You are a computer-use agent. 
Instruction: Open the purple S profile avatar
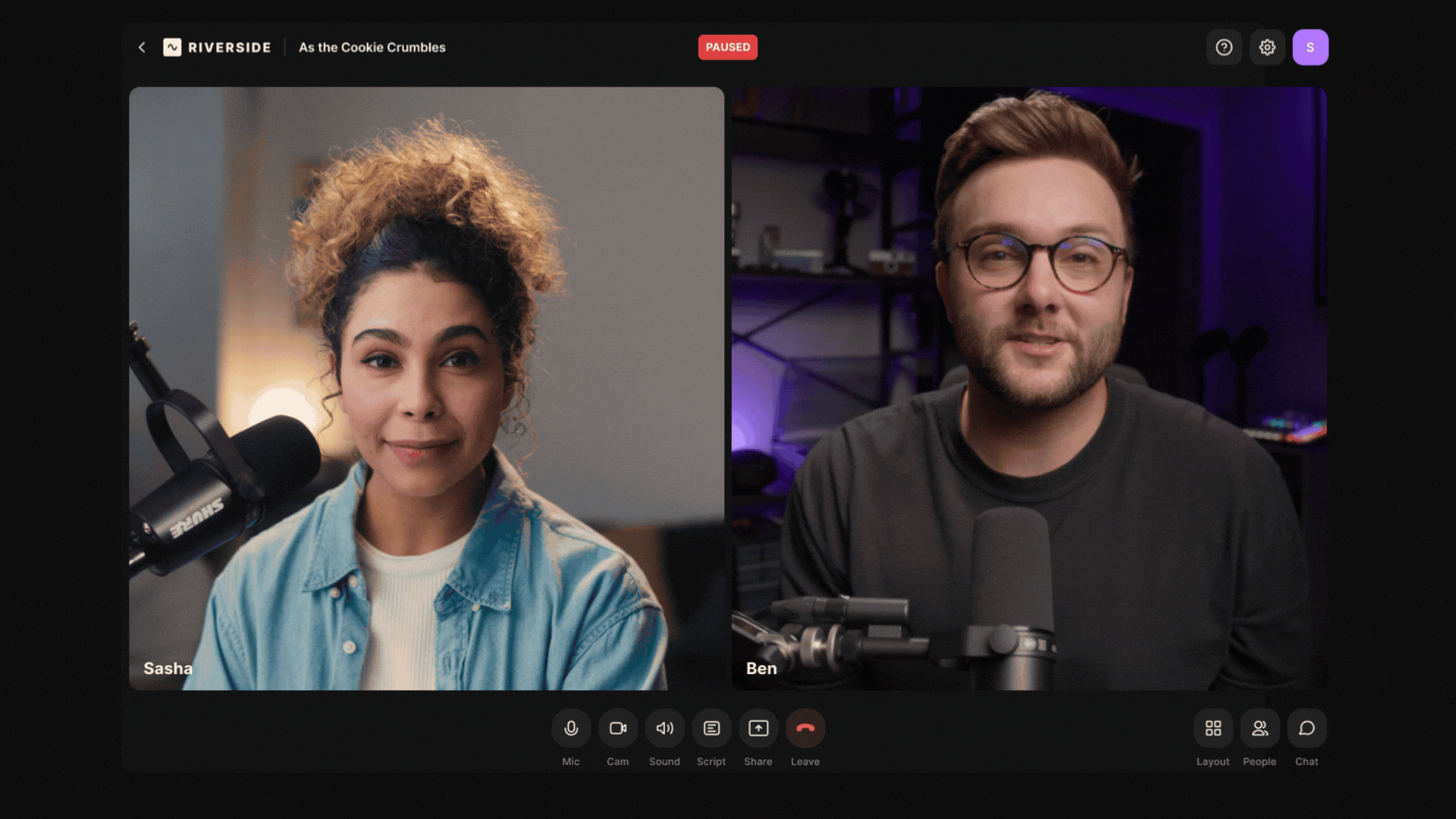(1310, 47)
